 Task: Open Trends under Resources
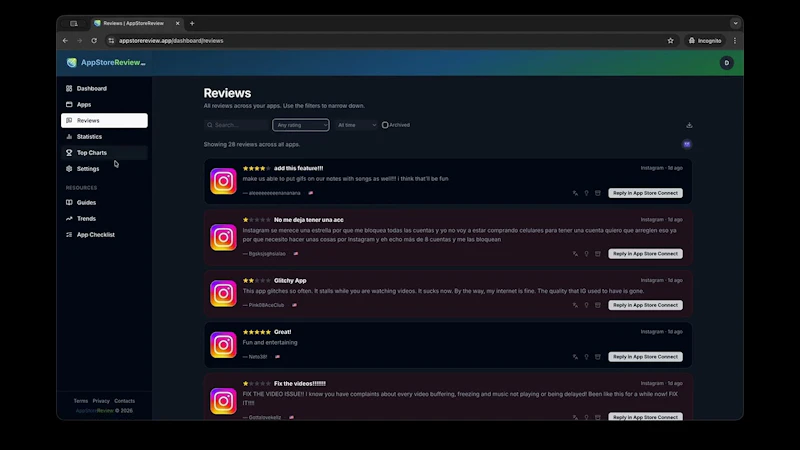pos(104,218)
